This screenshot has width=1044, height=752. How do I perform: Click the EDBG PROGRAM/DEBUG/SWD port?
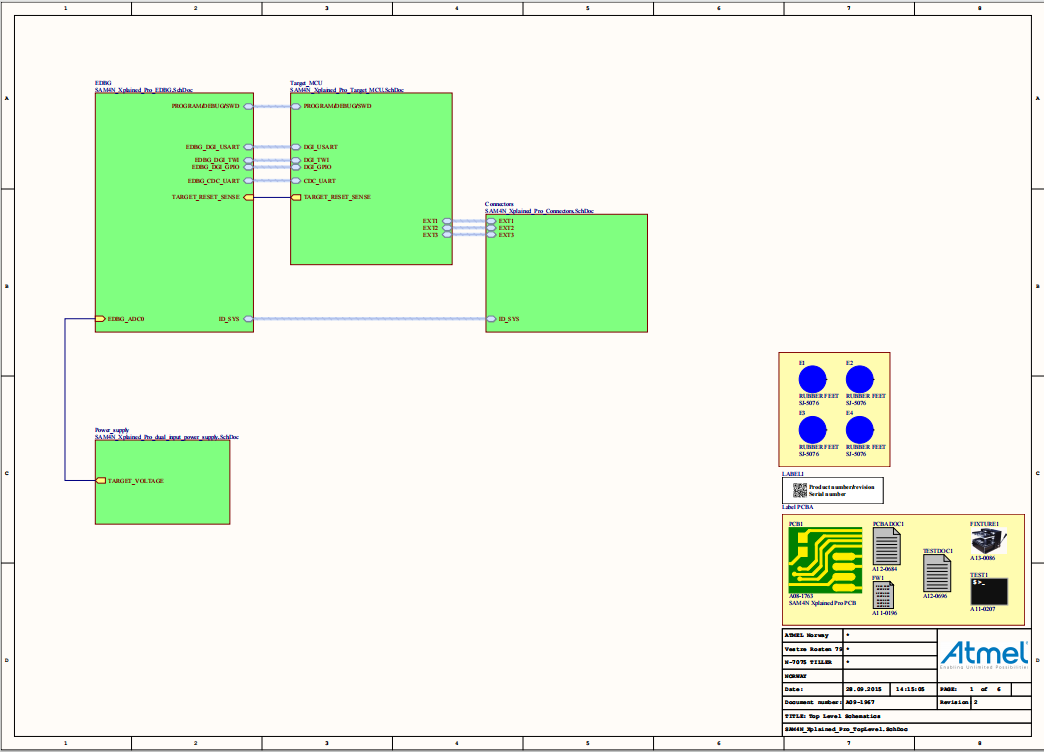tap(248, 106)
